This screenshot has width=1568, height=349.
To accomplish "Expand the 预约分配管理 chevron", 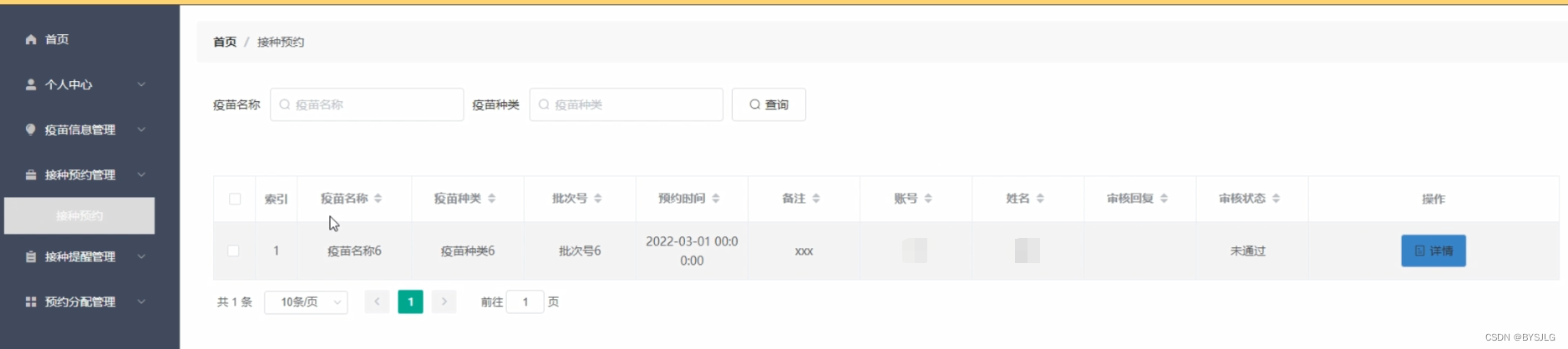I will tap(141, 301).
